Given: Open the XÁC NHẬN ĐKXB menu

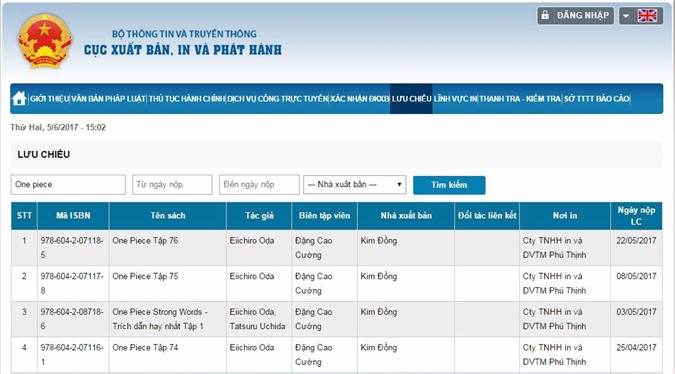Looking at the screenshot, I should click(359, 99).
